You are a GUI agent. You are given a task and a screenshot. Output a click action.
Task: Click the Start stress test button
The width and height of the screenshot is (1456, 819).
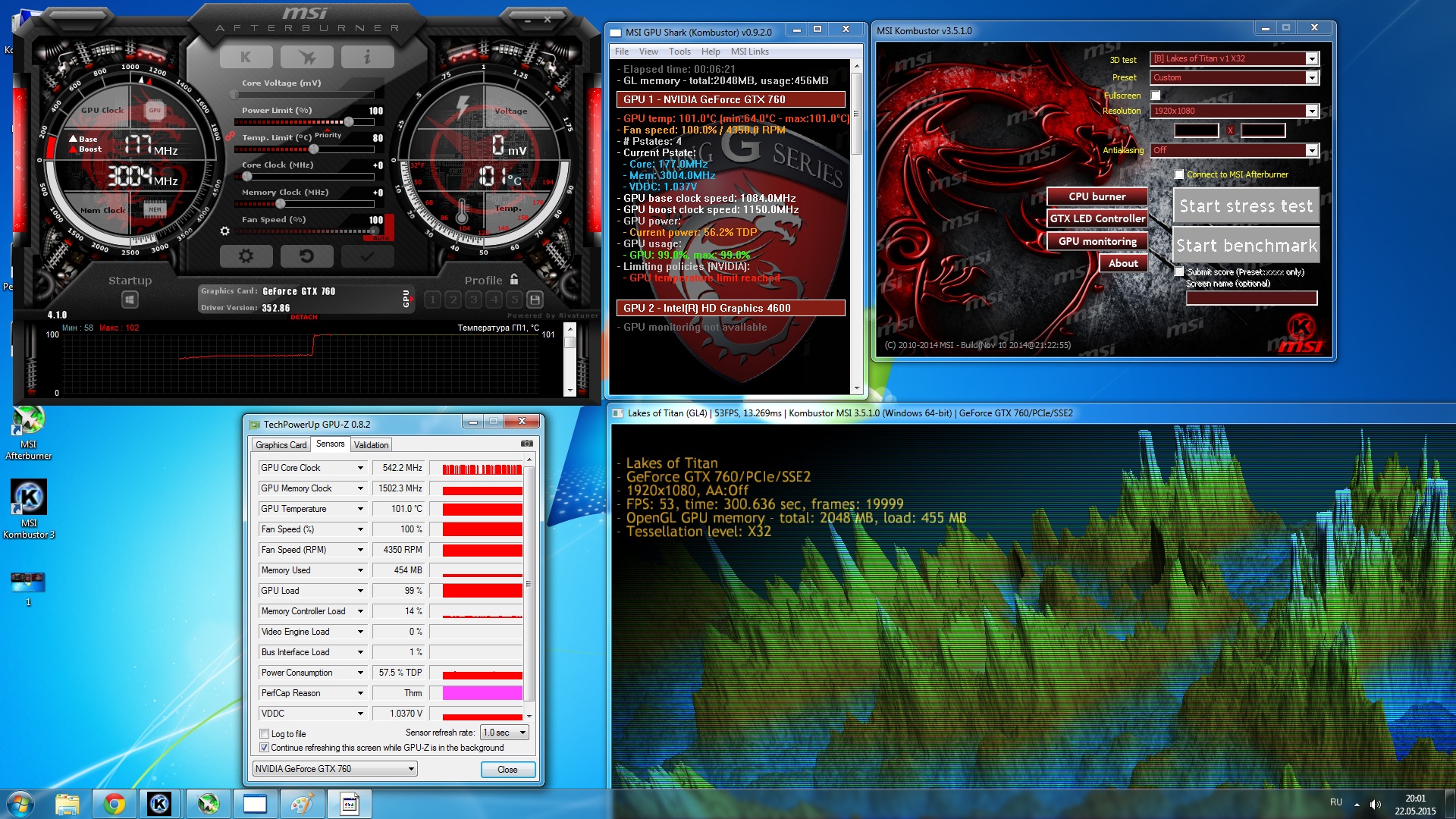point(1245,206)
